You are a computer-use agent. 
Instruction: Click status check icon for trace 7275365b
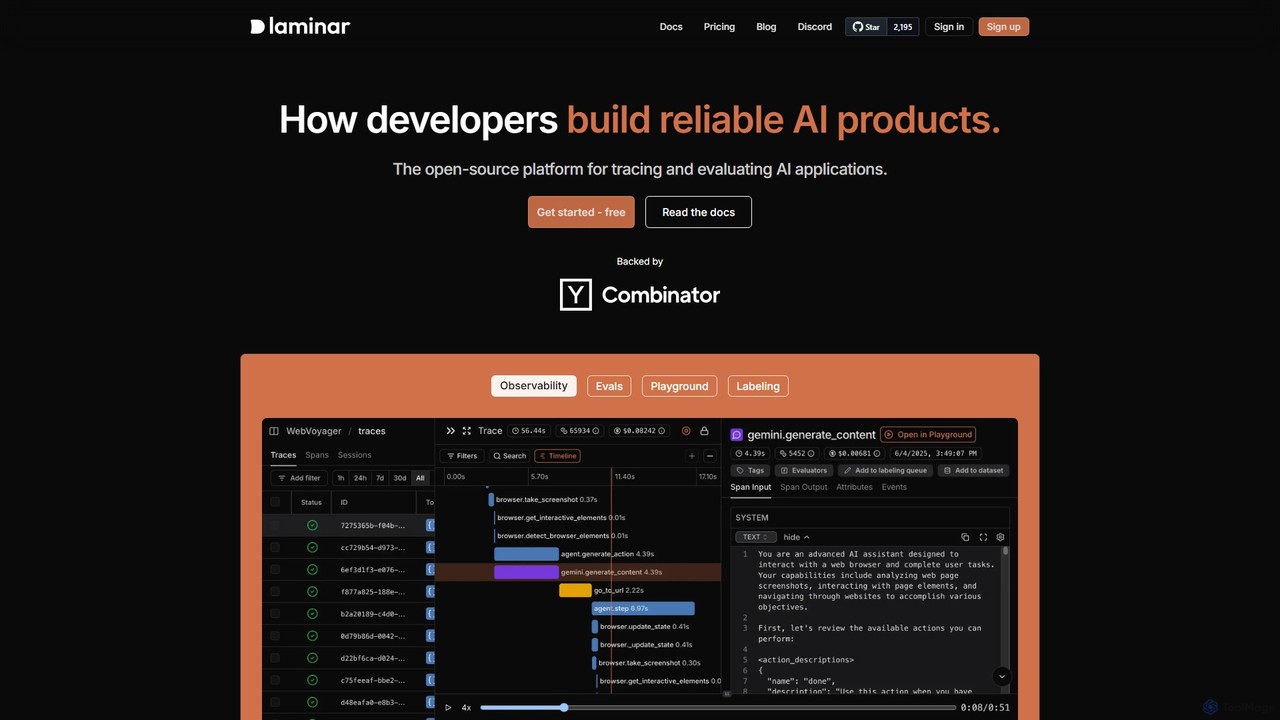coord(312,525)
